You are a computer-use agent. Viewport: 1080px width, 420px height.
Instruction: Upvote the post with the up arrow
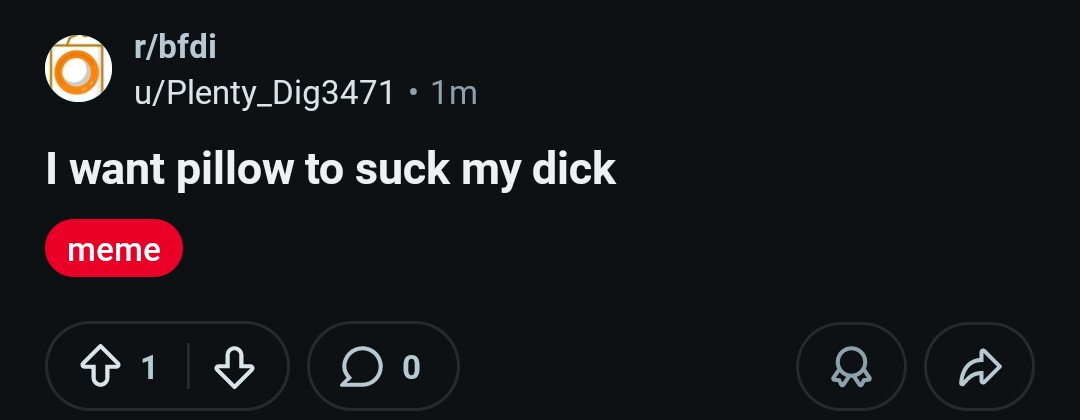(101, 367)
